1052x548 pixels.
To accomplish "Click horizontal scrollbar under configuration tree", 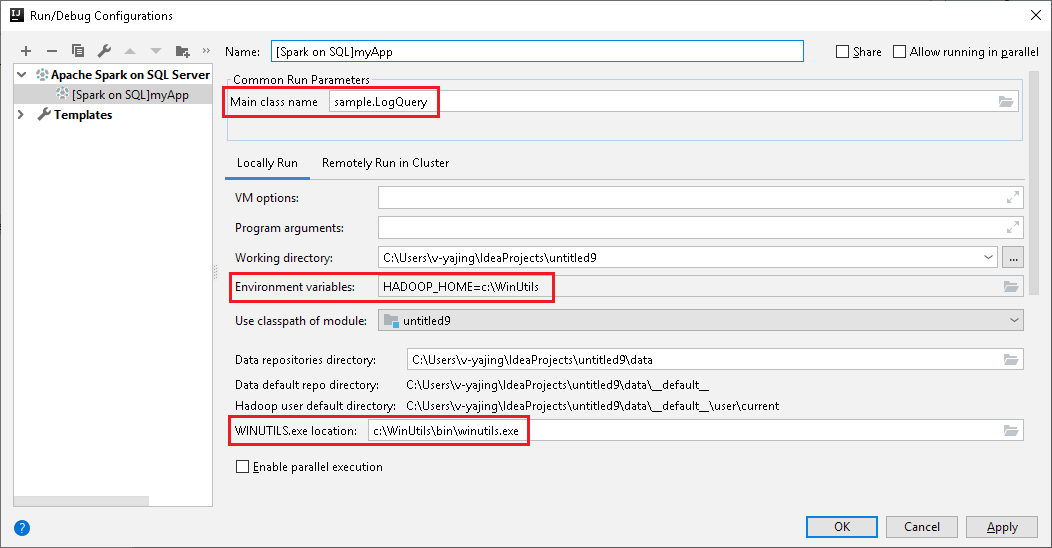I will pos(81,501).
